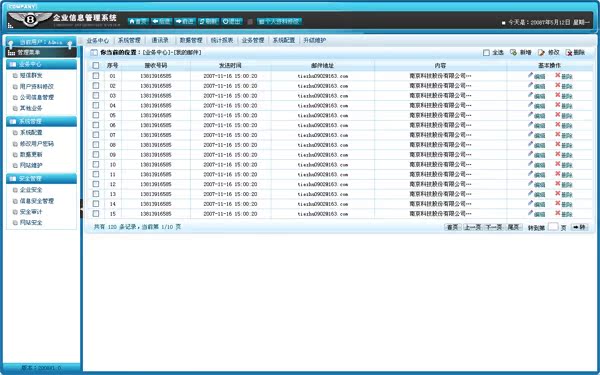Open the 统计报表 top tab
The height and width of the screenshot is (375, 600).
(222, 40)
